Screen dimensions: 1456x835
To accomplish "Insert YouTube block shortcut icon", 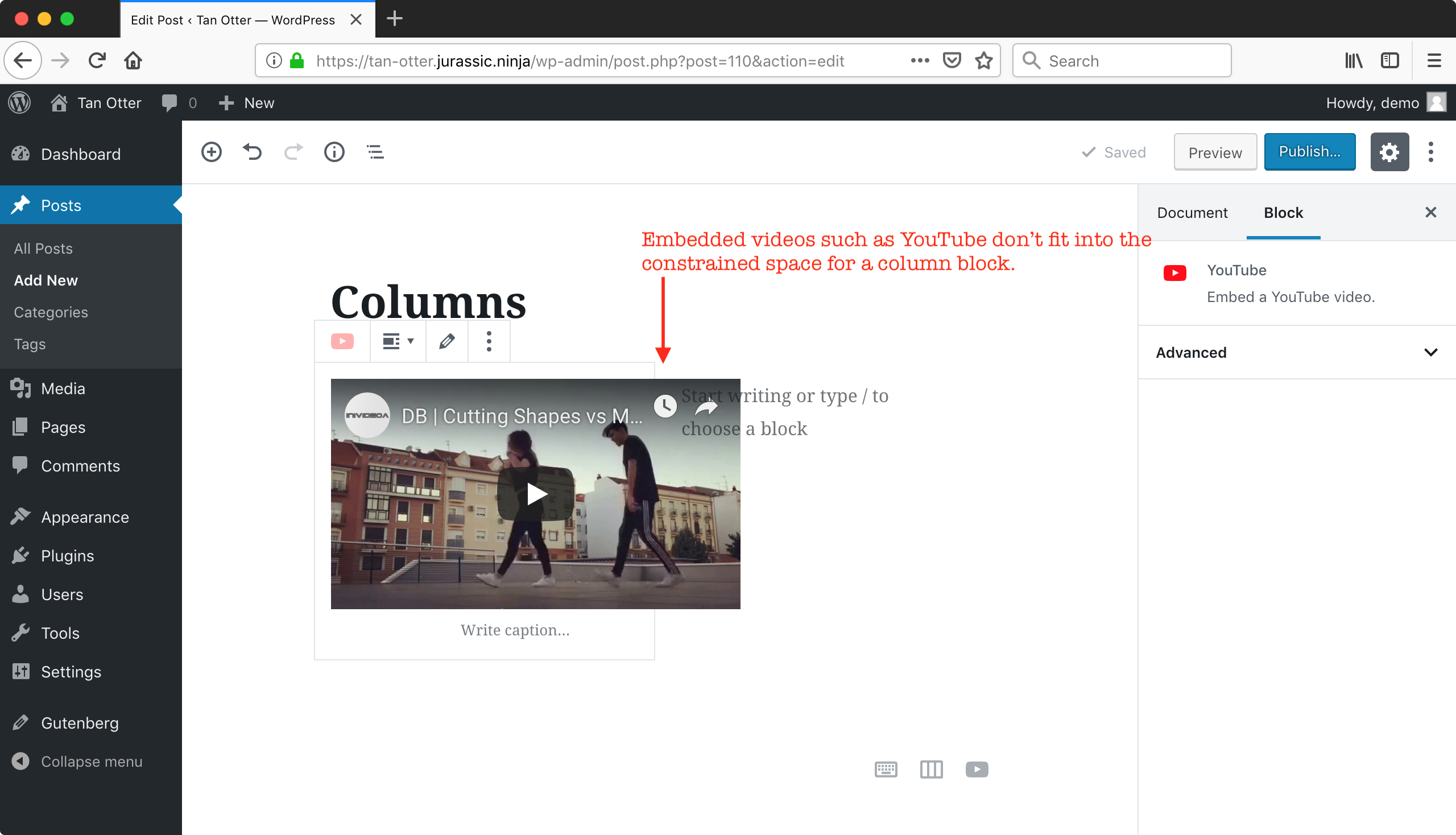I will tap(977, 769).
